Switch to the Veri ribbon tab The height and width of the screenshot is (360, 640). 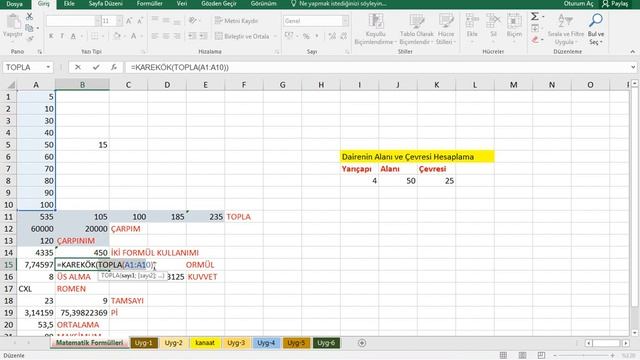182,4
